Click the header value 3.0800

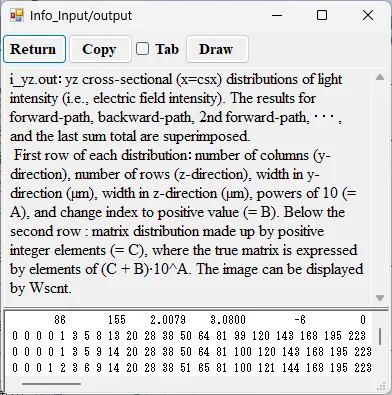point(228,320)
